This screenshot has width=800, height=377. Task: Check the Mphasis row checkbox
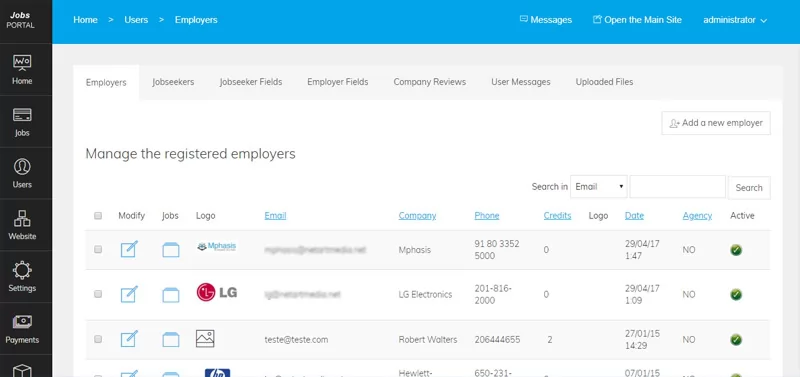tap(98, 249)
